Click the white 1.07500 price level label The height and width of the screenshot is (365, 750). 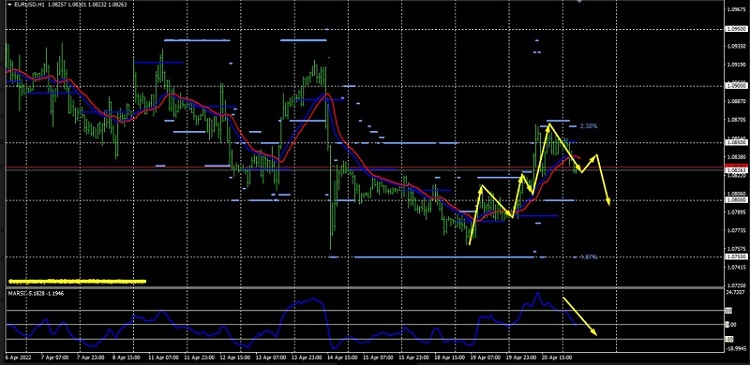pyautogui.click(x=736, y=256)
